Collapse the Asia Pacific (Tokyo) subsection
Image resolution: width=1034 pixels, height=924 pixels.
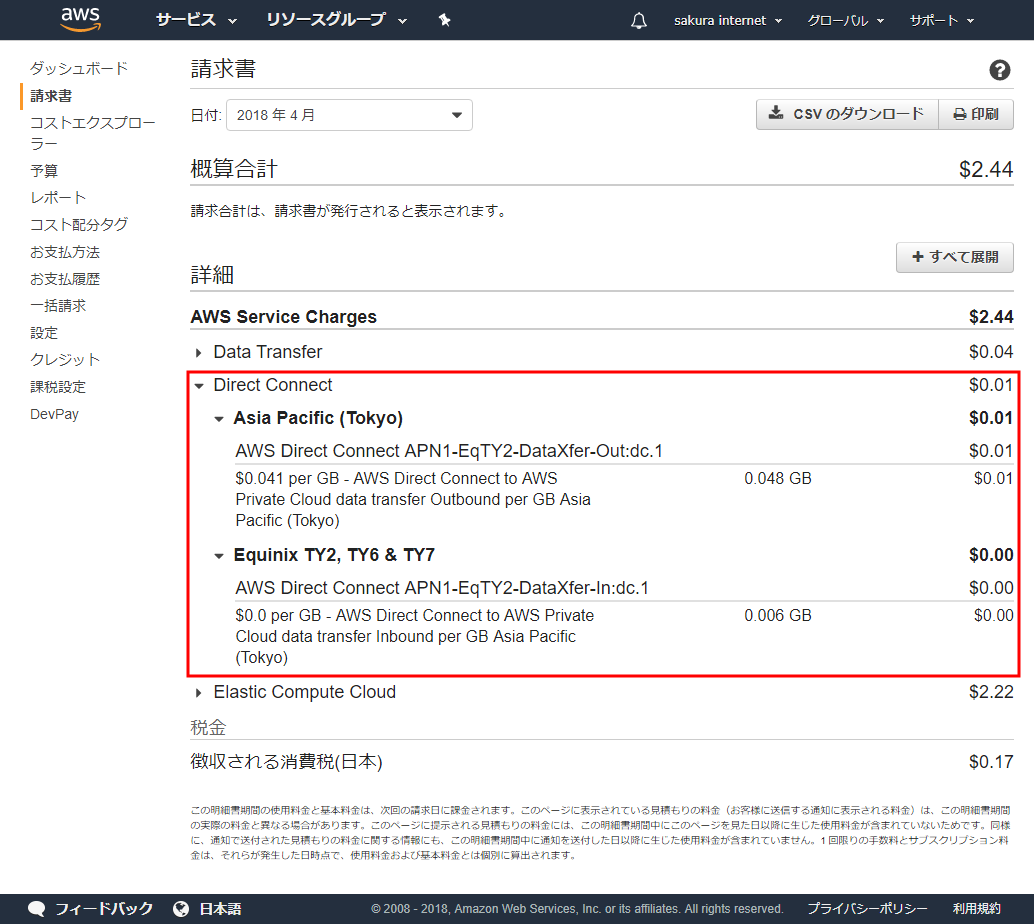[219, 418]
